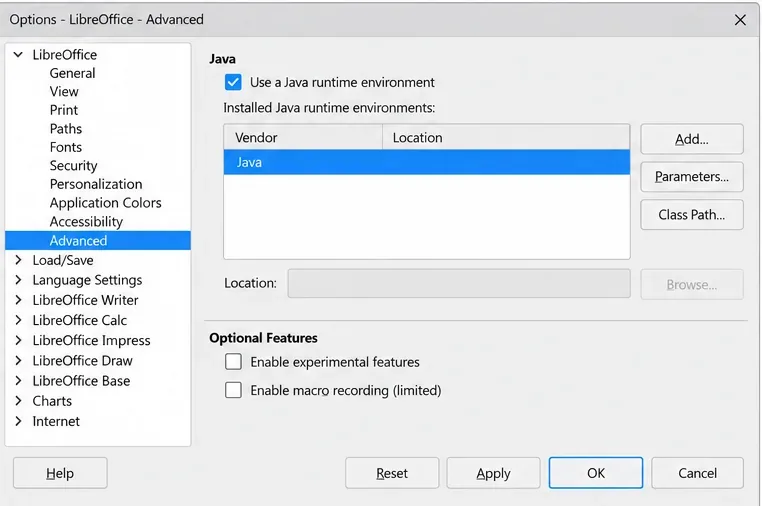This screenshot has height=506, width=762.
Task: Close the Options dialog window
Action: [x=740, y=20]
